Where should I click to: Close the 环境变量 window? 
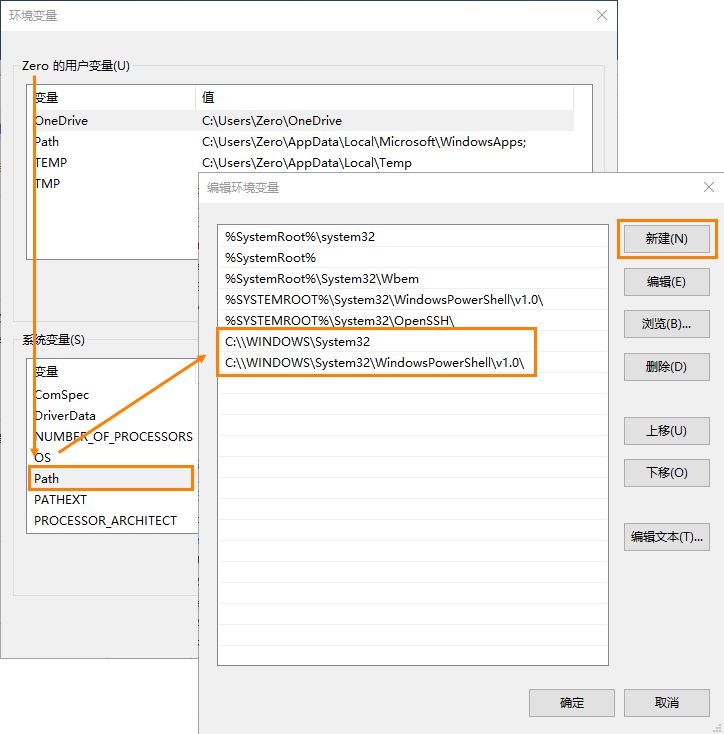[602, 15]
